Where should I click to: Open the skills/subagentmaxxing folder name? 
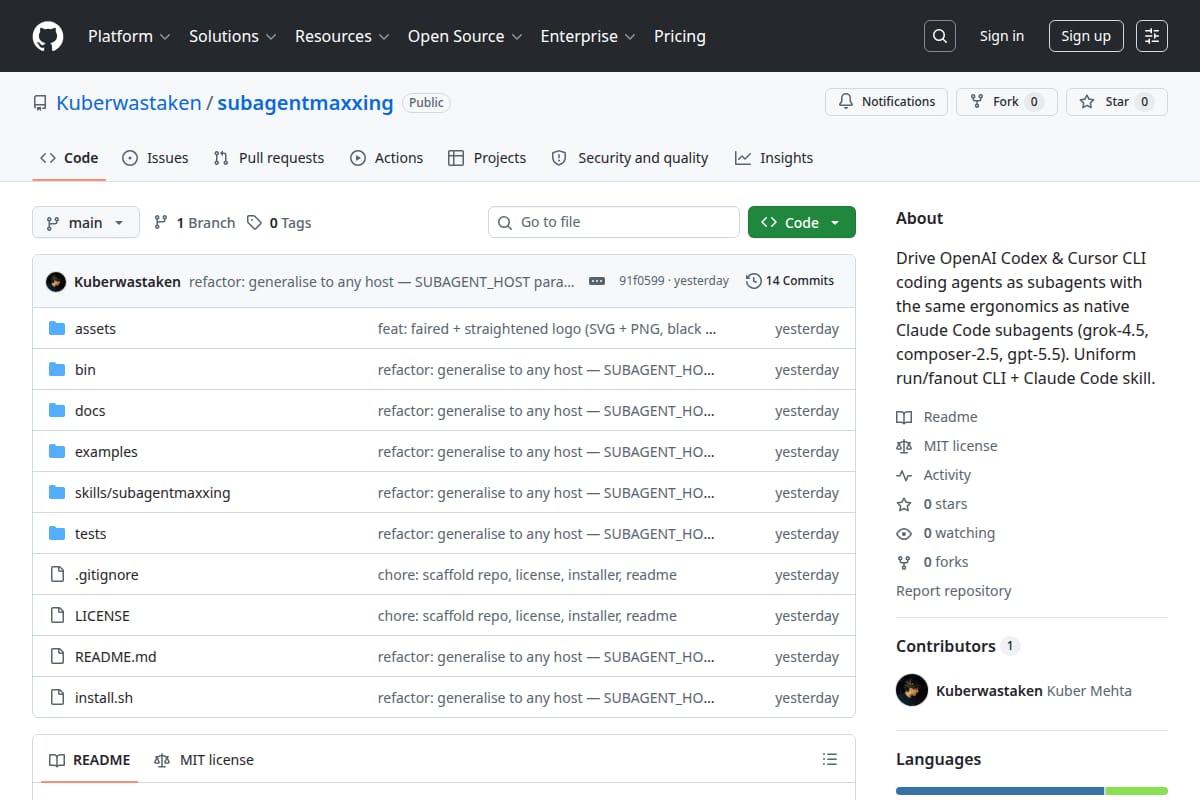pyautogui.click(x=153, y=493)
